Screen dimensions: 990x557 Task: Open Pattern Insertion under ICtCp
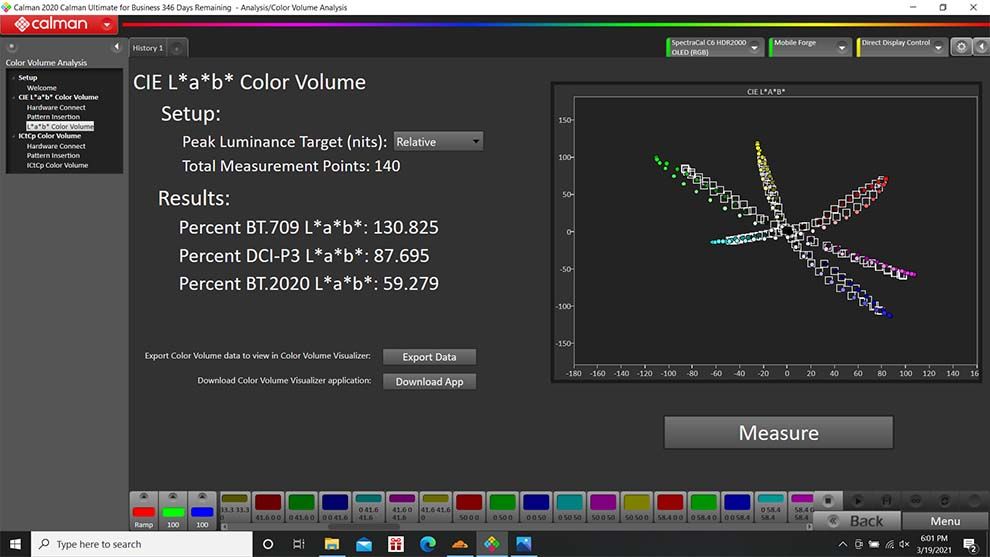(53, 155)
